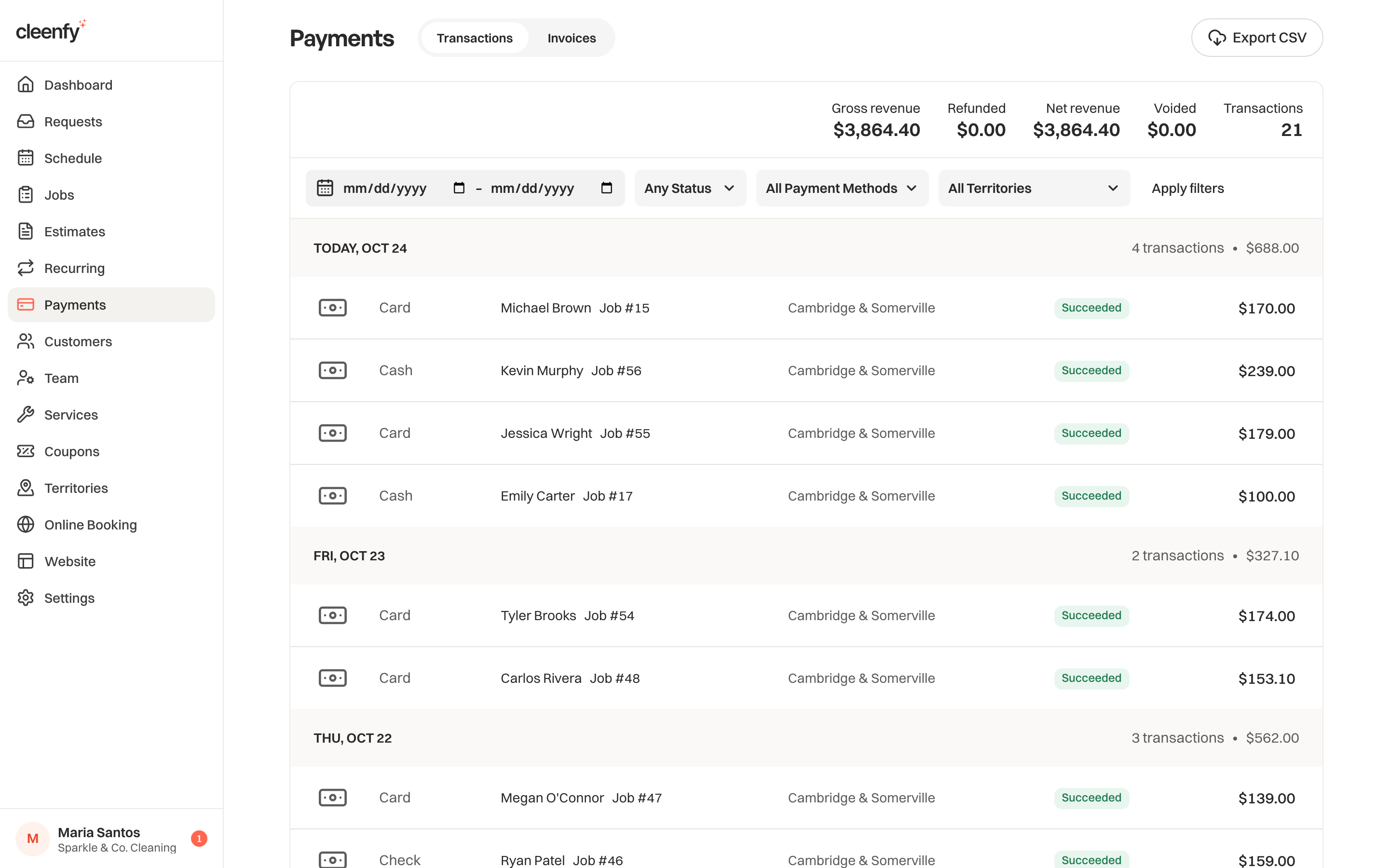The width and height of the screenshot is (1389, 868).
Task: Open the Jobs clipboard icon
Action: click(25, 195)
